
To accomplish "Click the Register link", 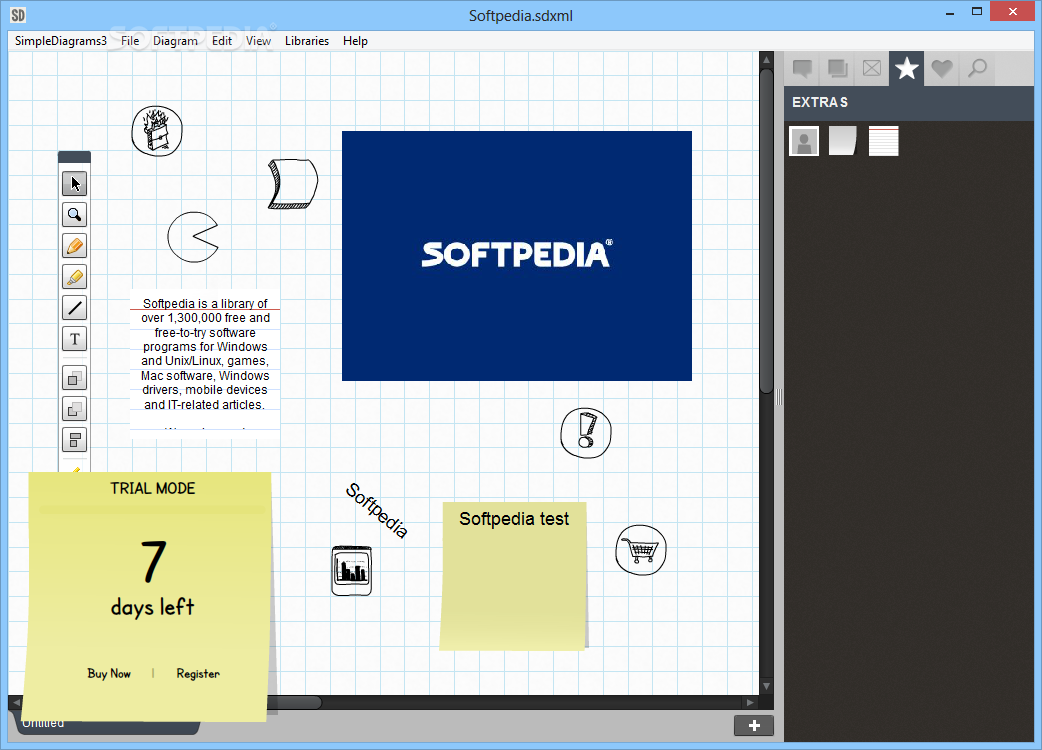I will coord(198,674).
